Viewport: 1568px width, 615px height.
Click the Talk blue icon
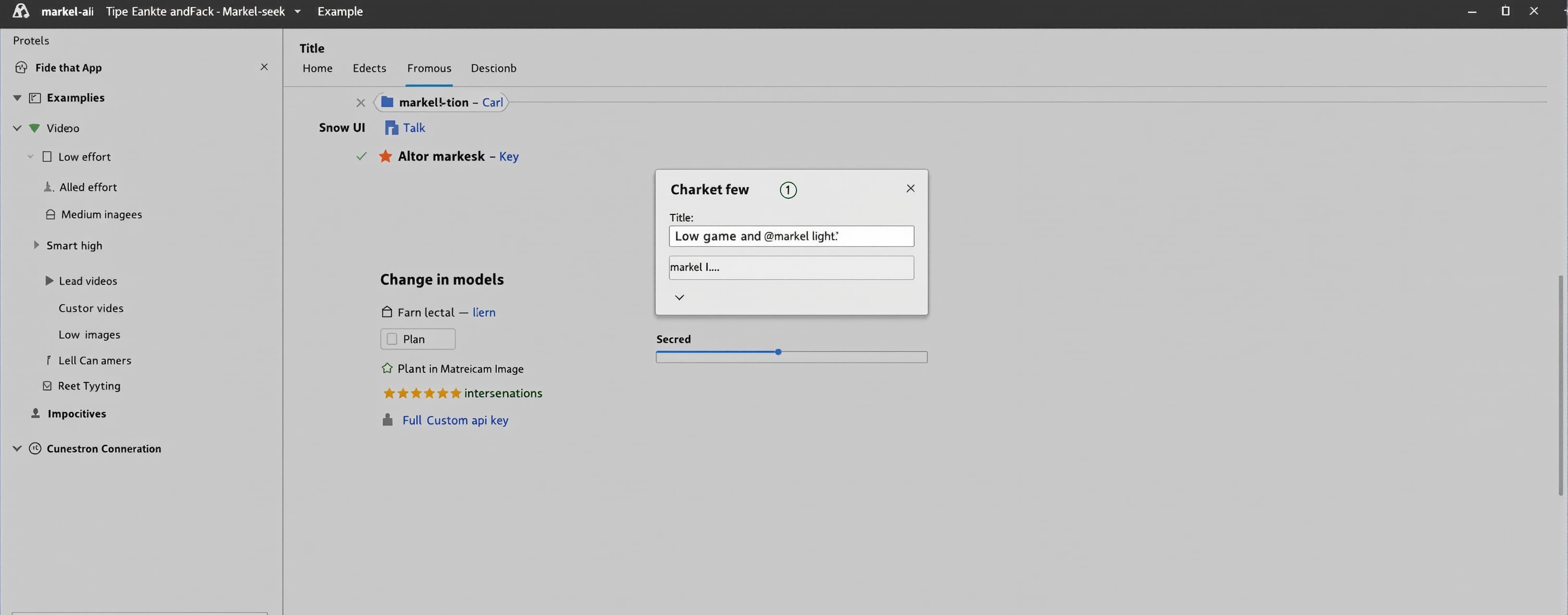tap(392, 128)
